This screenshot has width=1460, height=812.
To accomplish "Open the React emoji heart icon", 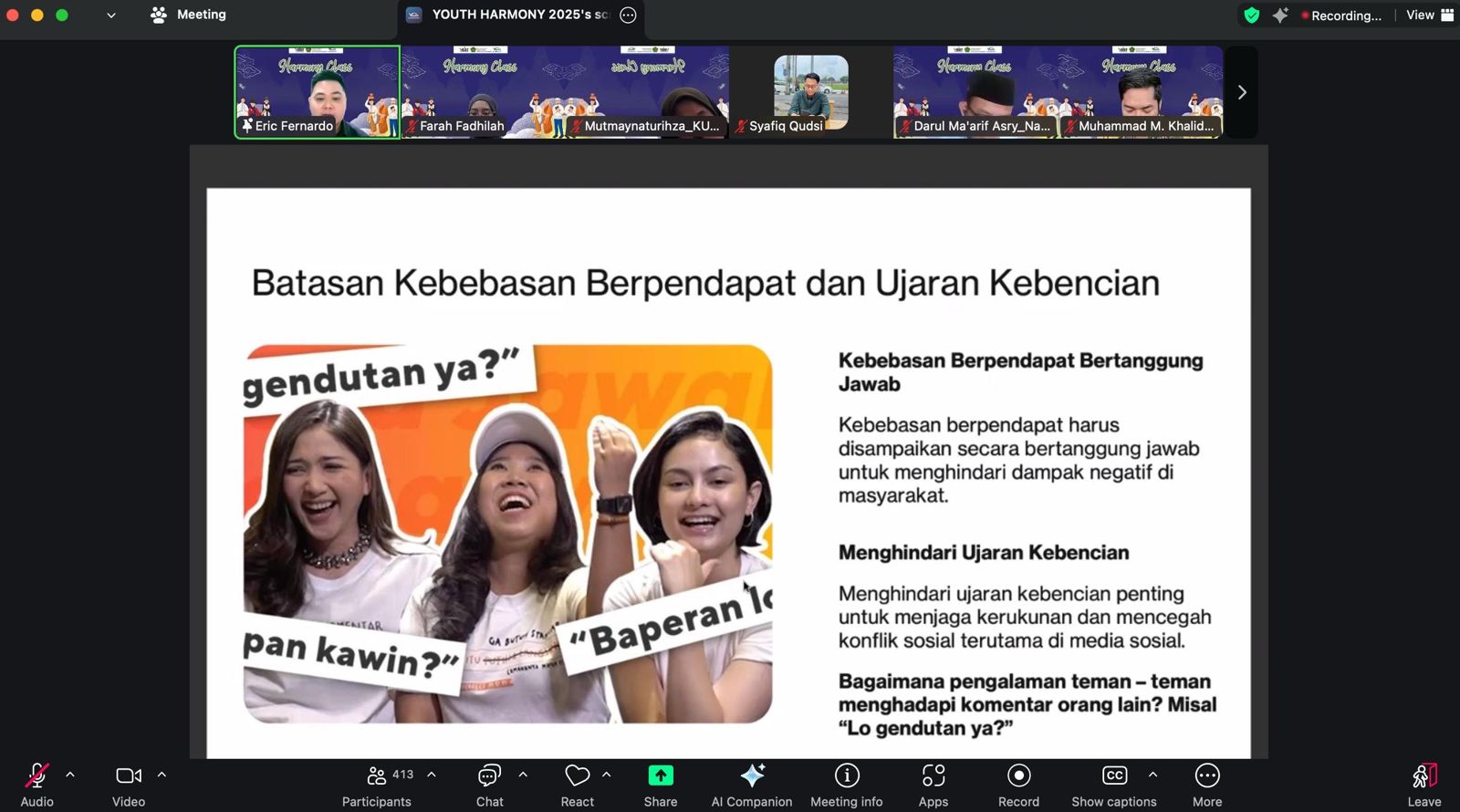I will click(577, 776).
